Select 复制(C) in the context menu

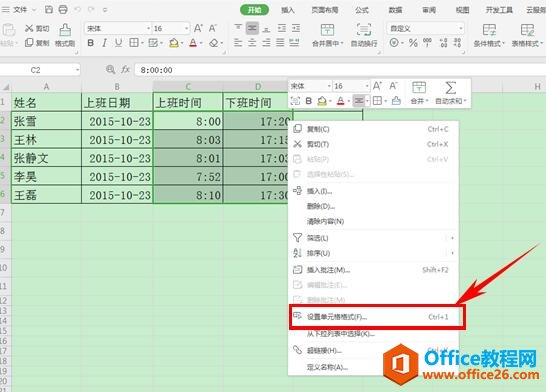point(373,129)
